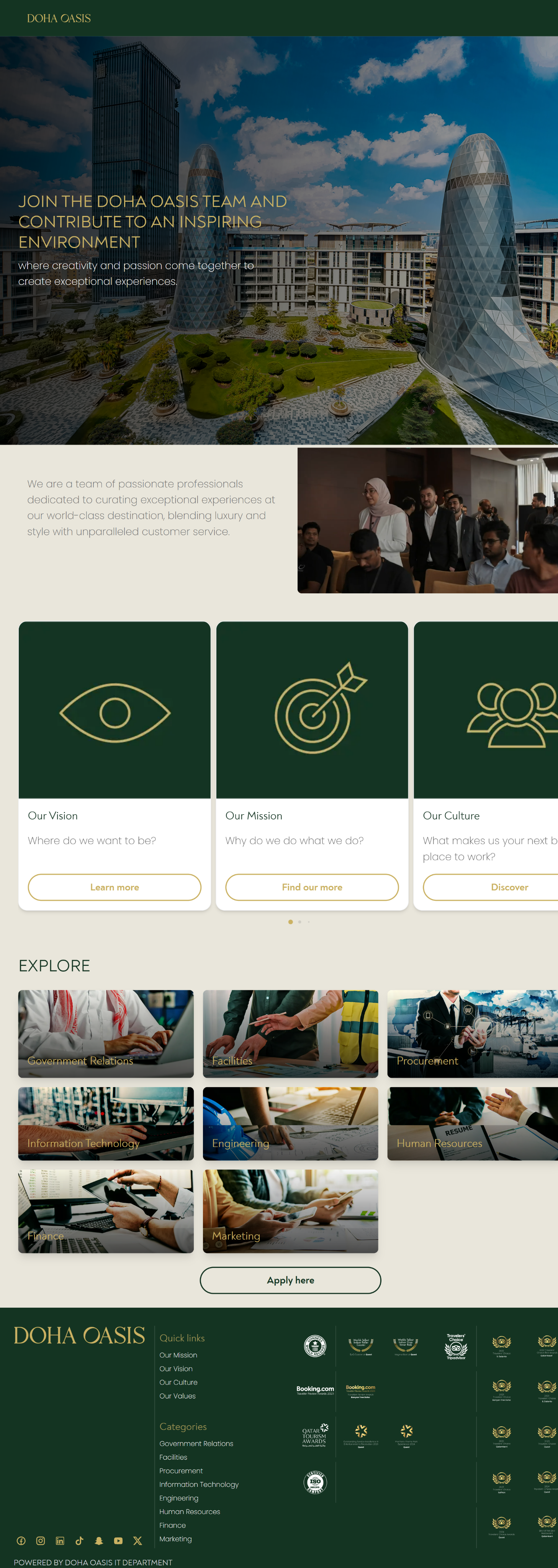This screenshot has height=1568, width=558.
Task: Click the Learn more button under Our Vision
Action: [115, 887]
